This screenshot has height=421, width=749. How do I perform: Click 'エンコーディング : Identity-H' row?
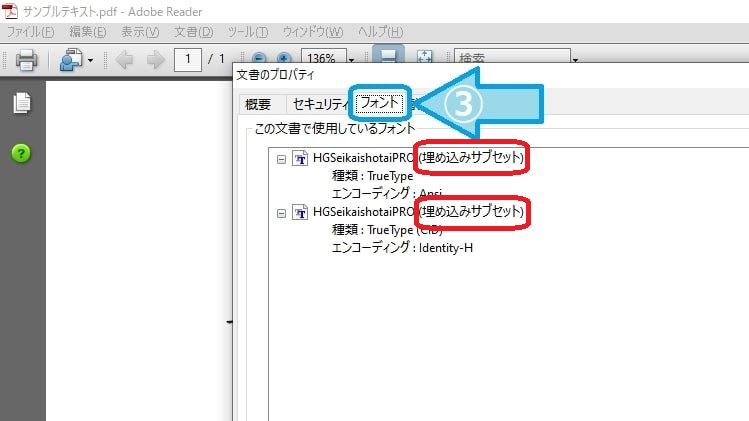coord(402,248)
